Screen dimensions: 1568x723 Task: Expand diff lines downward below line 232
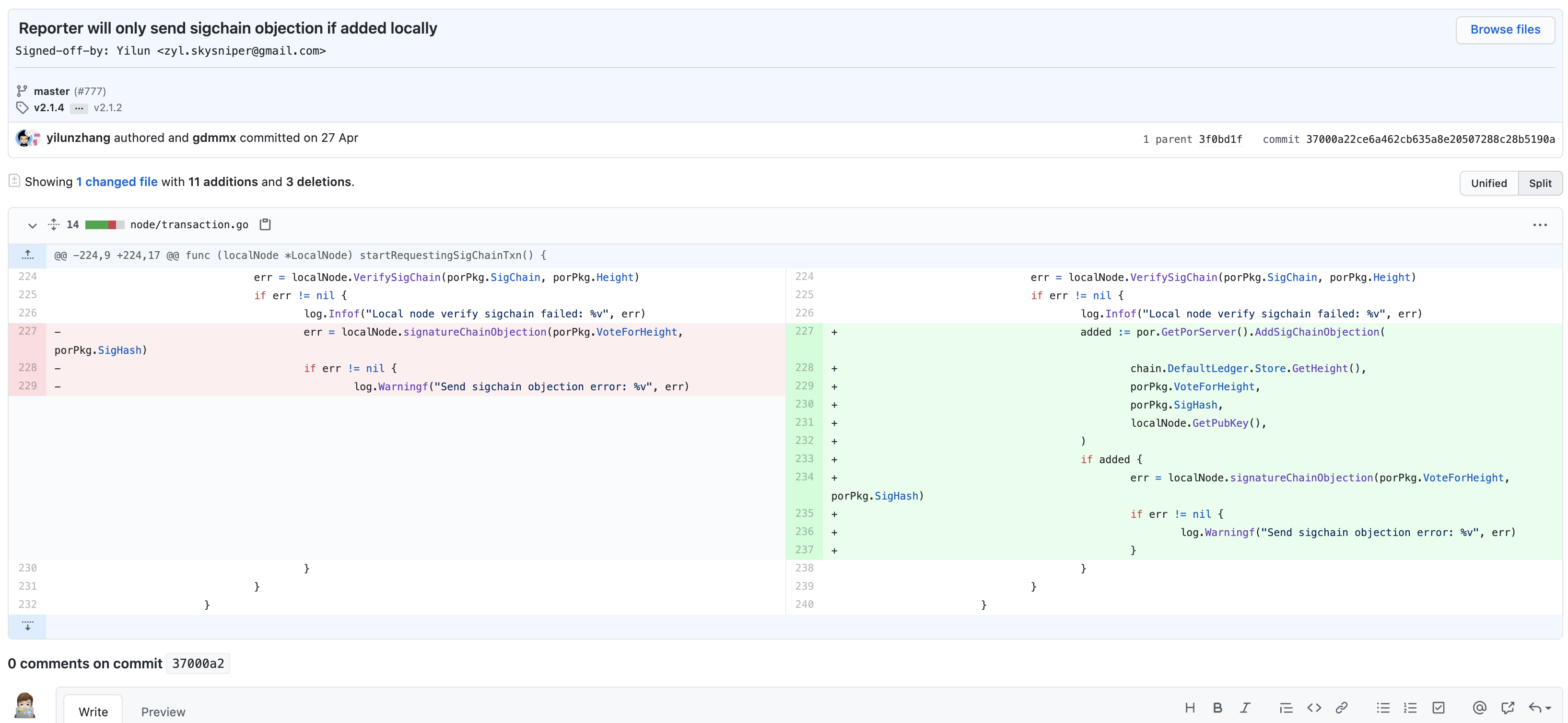(27, 626)
